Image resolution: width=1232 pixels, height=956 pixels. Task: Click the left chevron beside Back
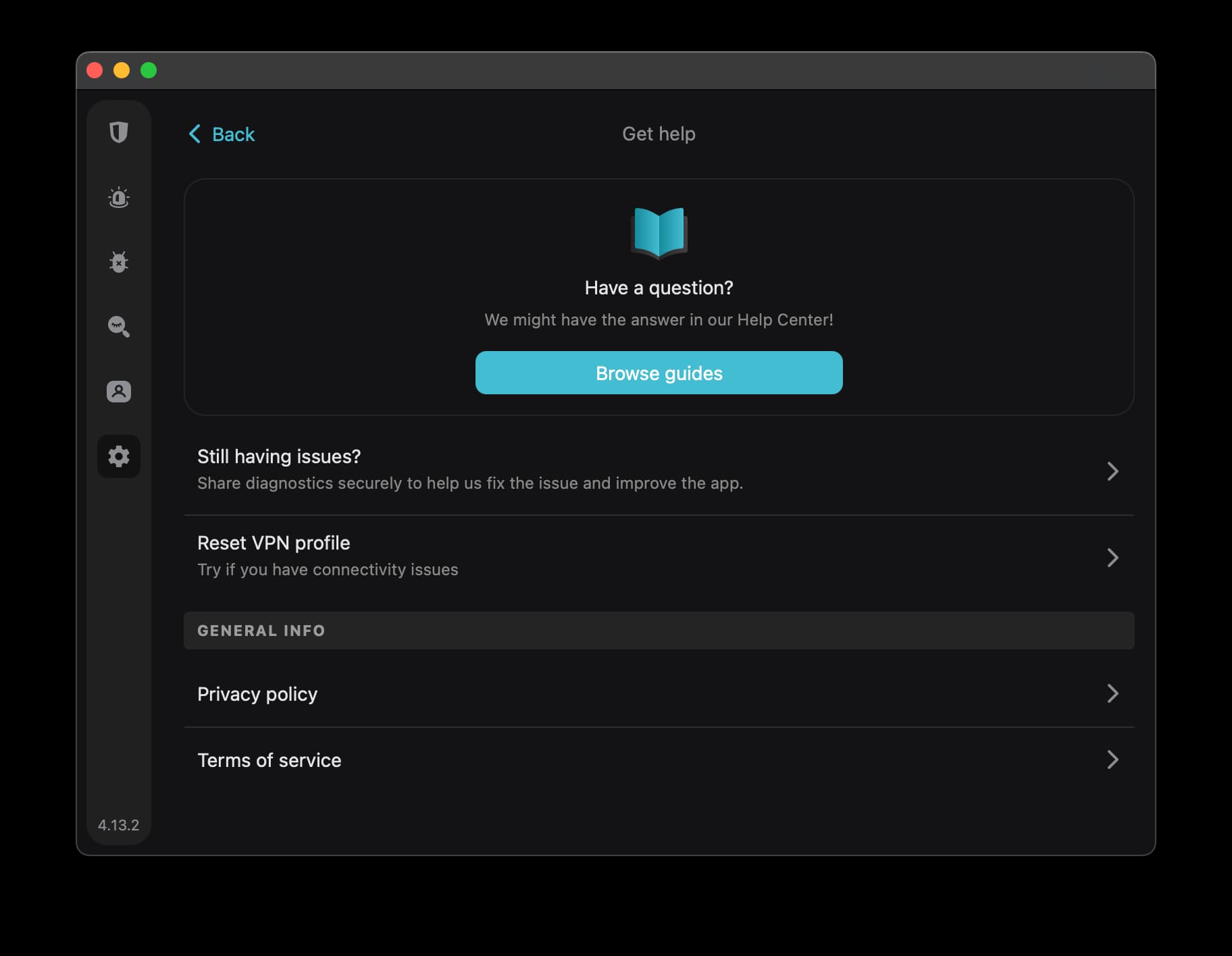pos(195,134)
